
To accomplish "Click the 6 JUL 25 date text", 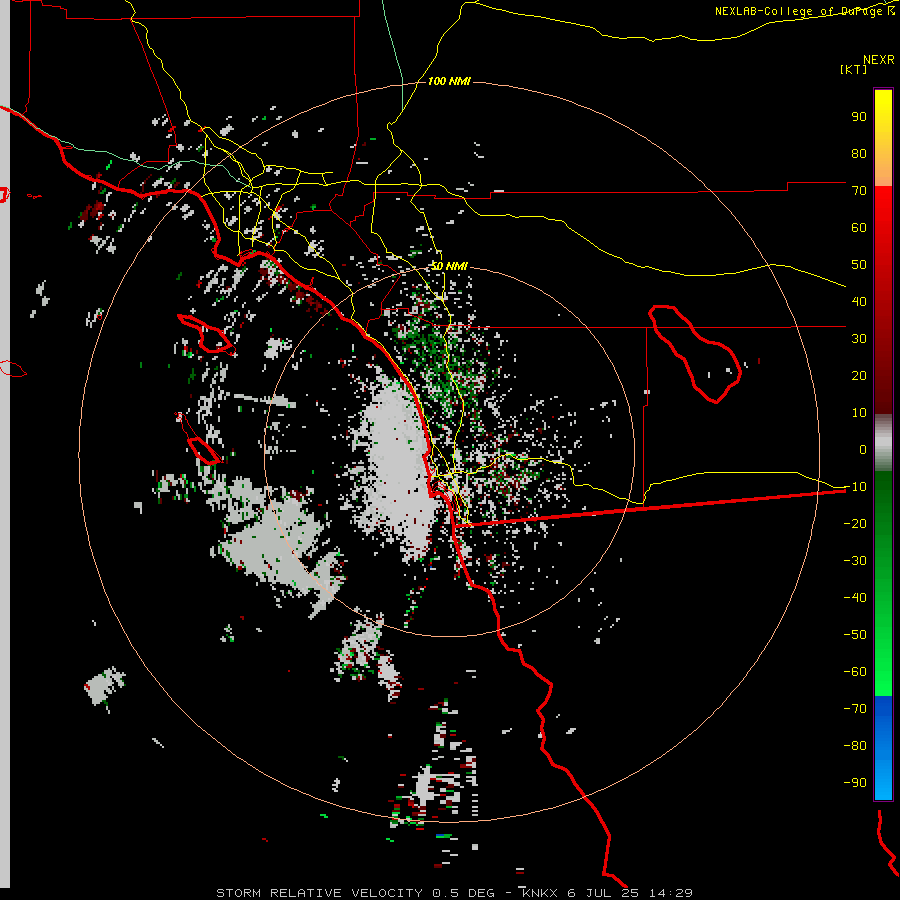I will pos(603,893).
